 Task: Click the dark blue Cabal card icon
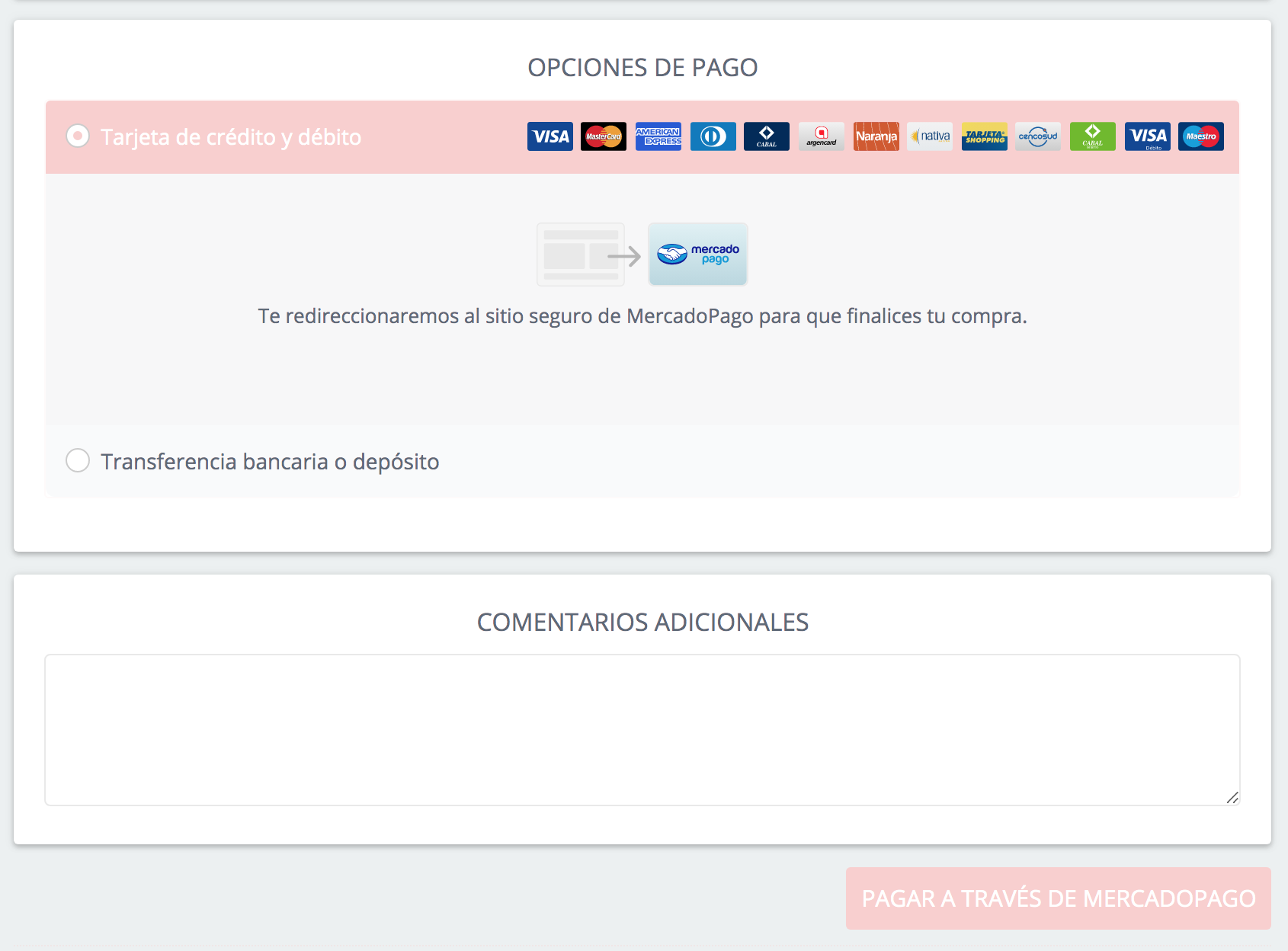point(767,136)
